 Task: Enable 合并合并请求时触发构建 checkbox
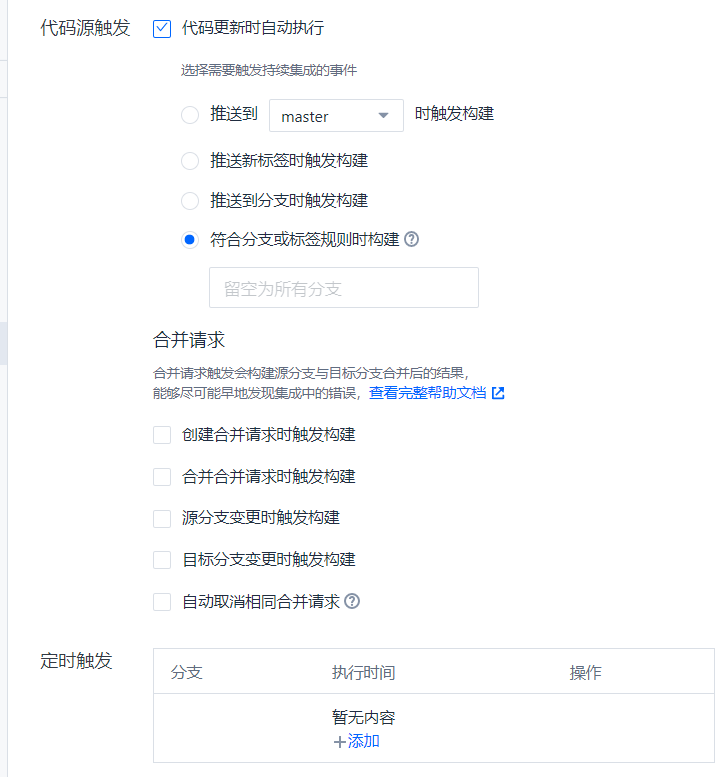pyautogui.click(x=162, y=477)
